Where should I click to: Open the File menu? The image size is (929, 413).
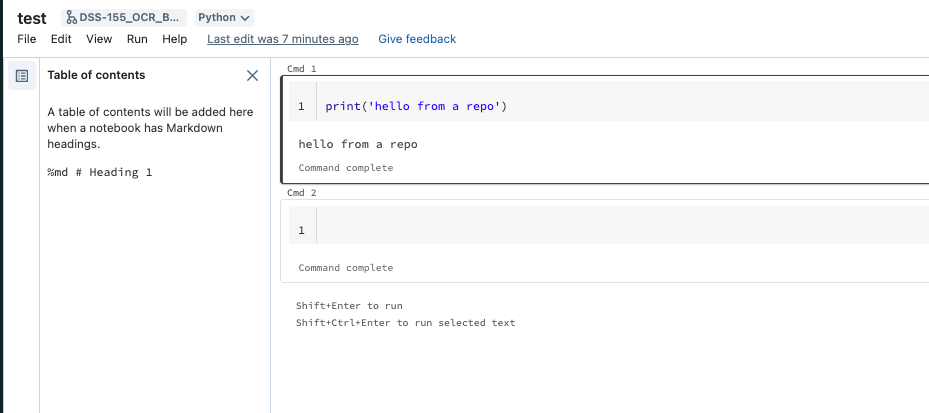(27, 39)
